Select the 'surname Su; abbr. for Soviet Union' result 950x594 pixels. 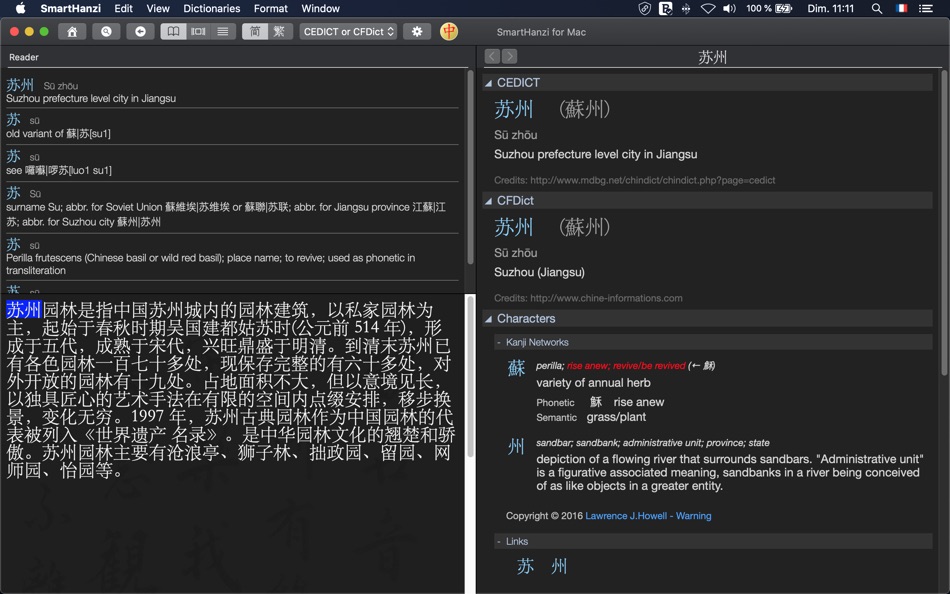tap(232, 207)
